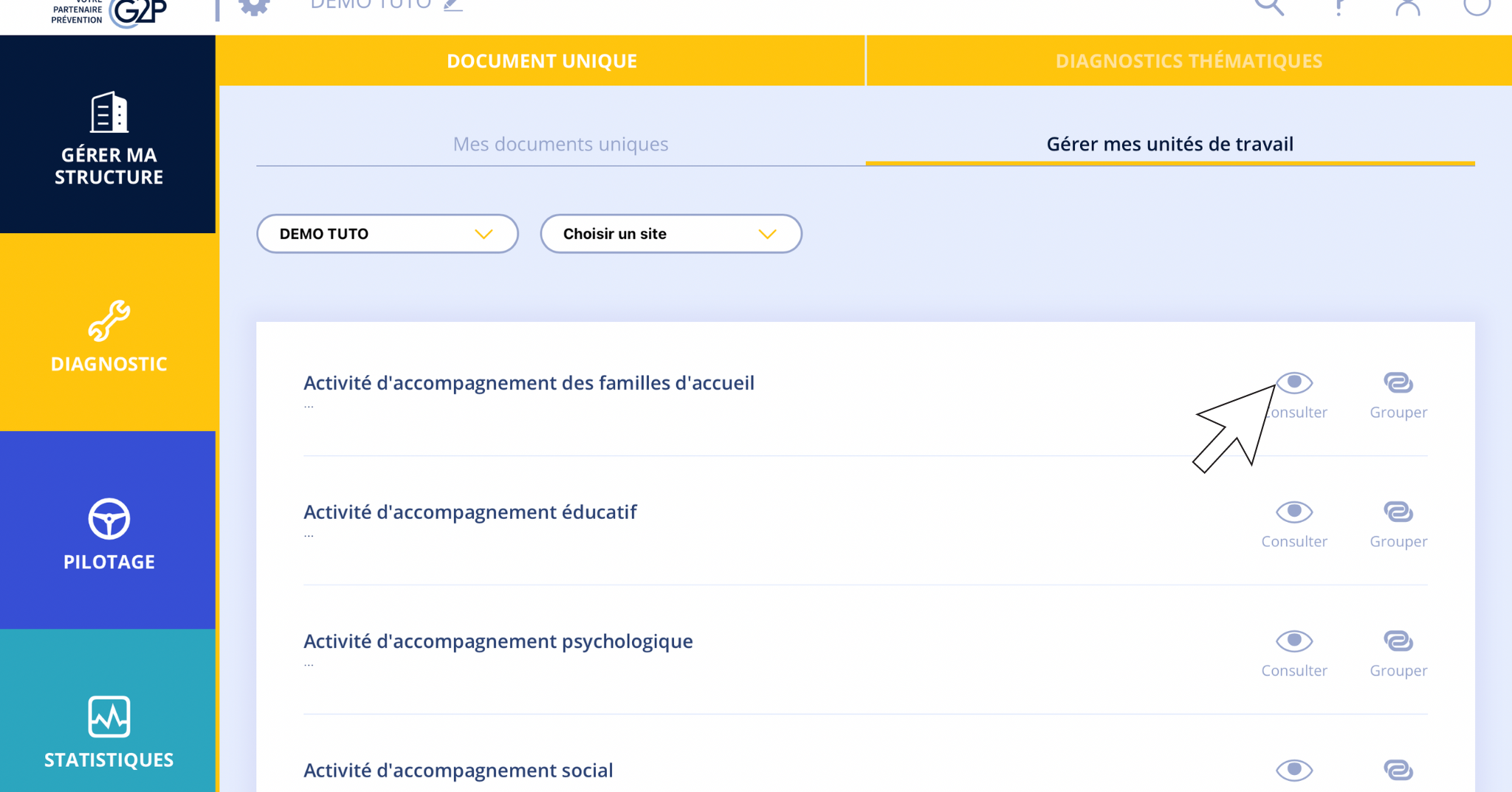Open the Choisir un site dropdown

click(x=670, y=234)
